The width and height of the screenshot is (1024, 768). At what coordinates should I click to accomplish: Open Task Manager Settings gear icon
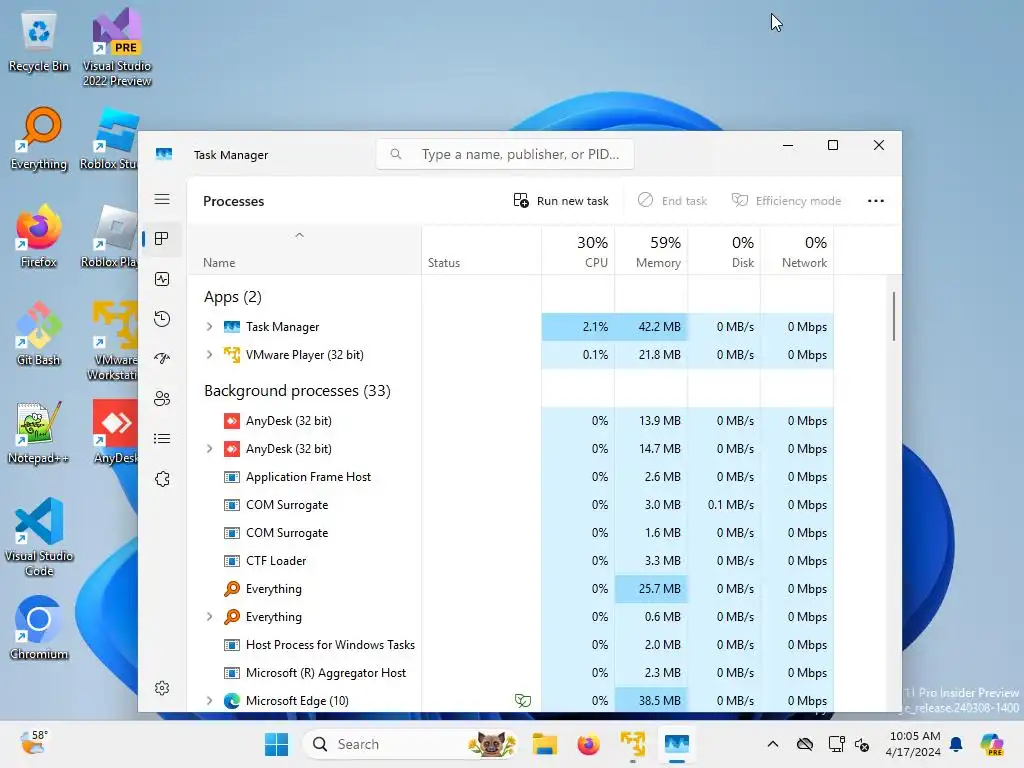coord(162,688)
